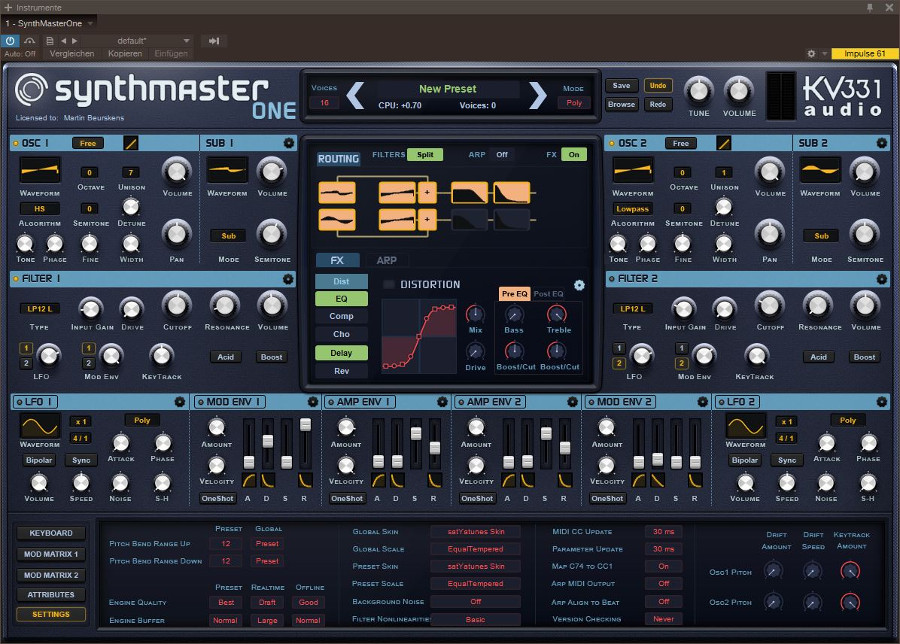
Task: Open the SUB 1 Sub mode dropdown
Action: pos(228,236)
